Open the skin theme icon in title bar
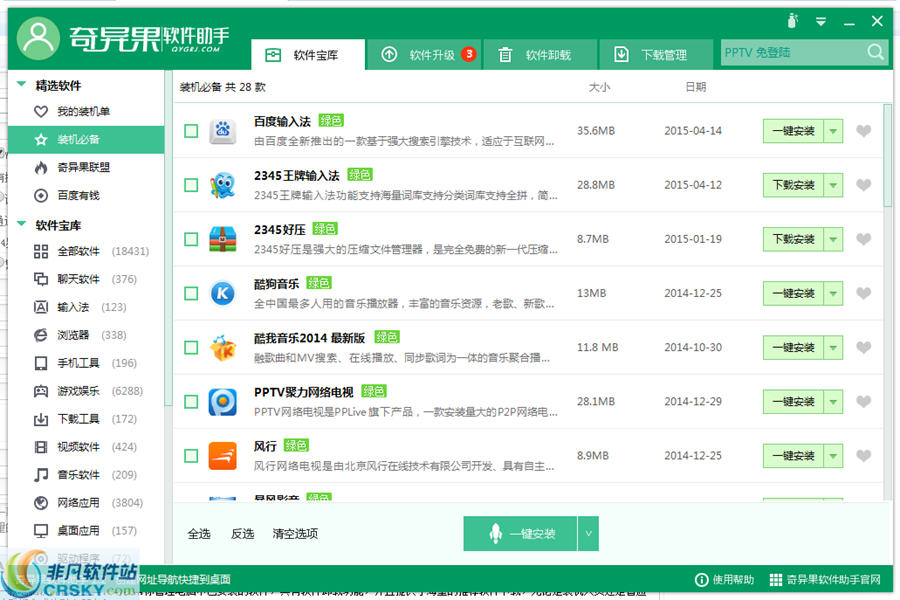The image size is (900, 600). pos(793,21)
